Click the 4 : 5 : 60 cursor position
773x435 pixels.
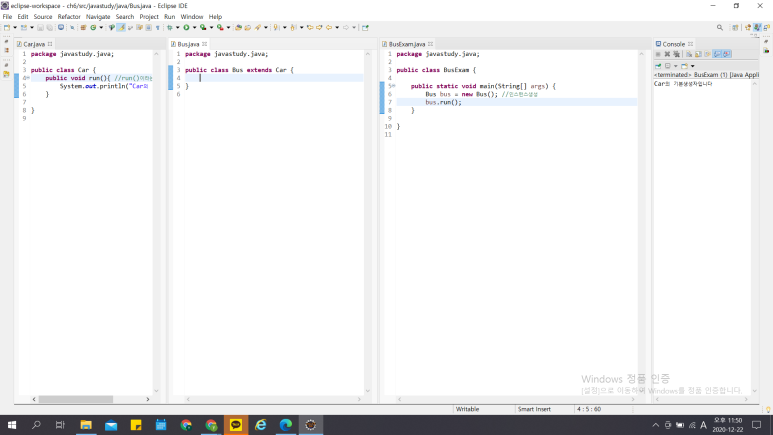589,409
